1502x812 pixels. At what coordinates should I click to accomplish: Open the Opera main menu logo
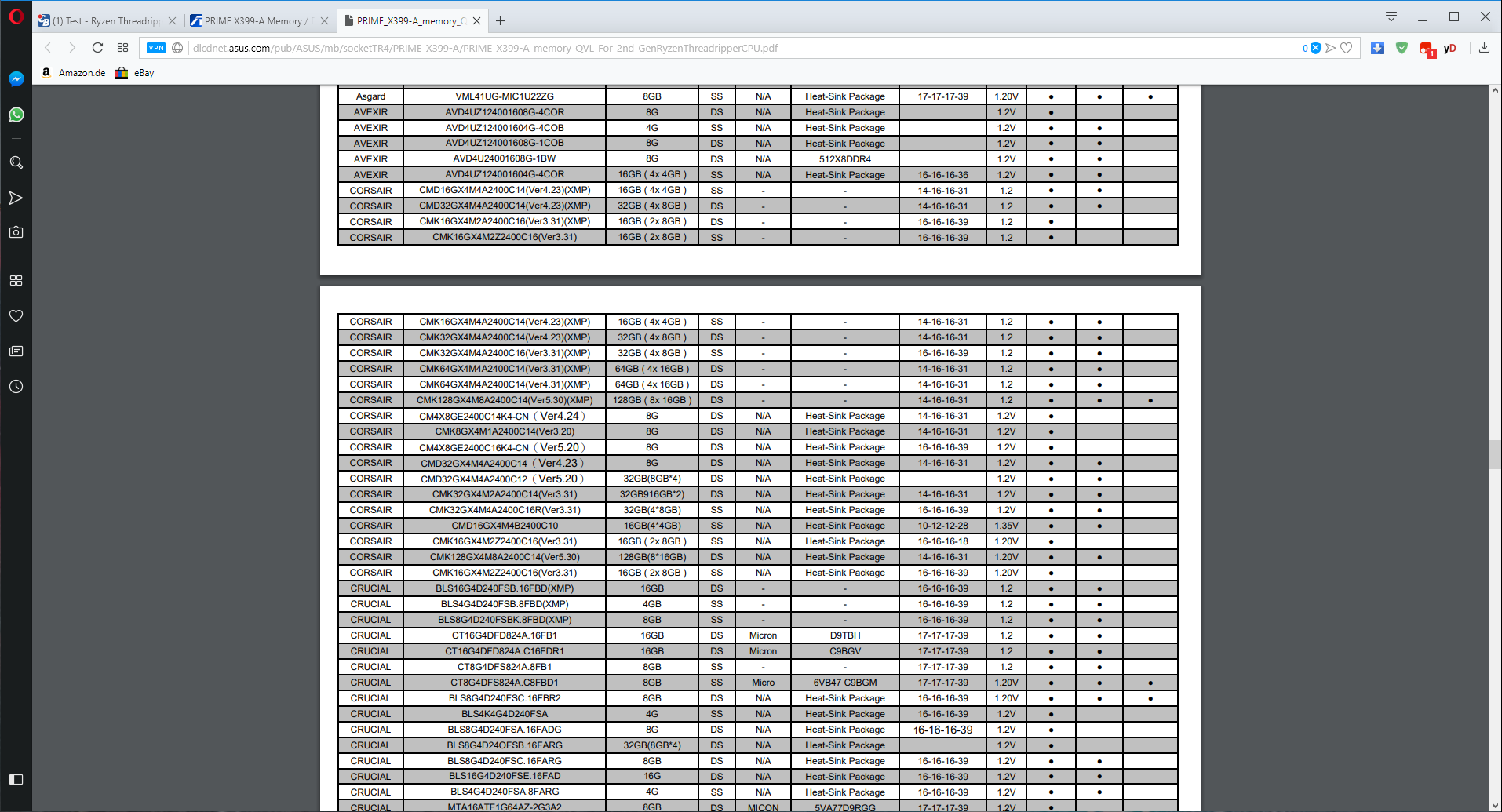click(16, 16)
